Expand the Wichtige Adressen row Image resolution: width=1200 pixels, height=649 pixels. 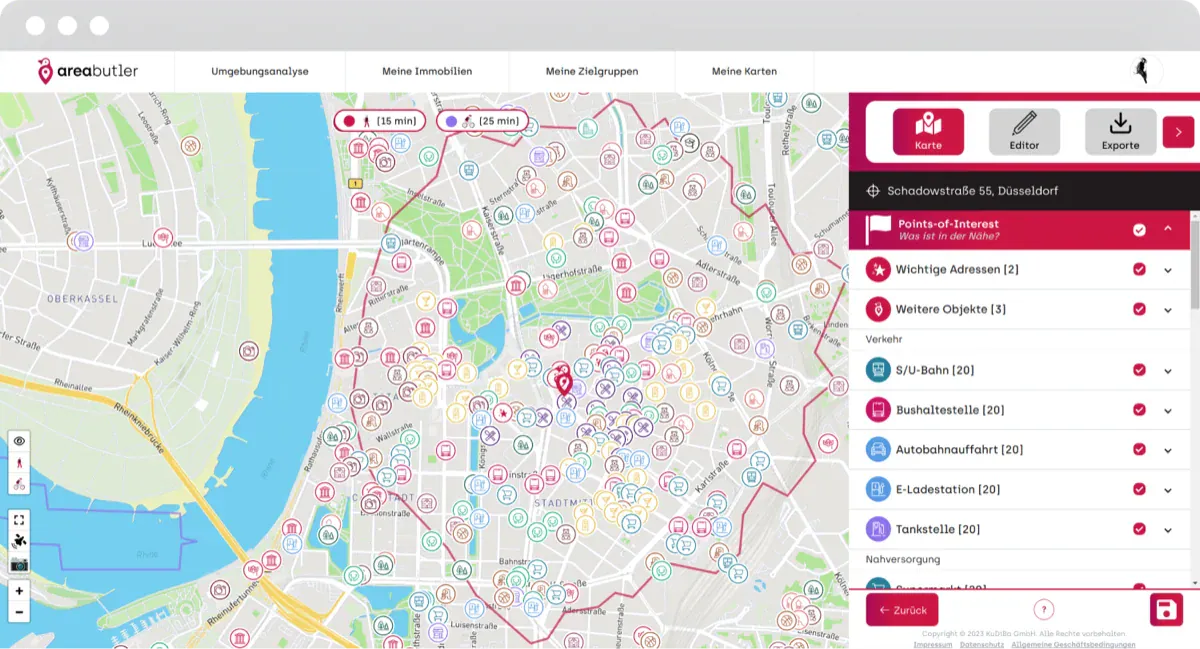(1167, 270)
